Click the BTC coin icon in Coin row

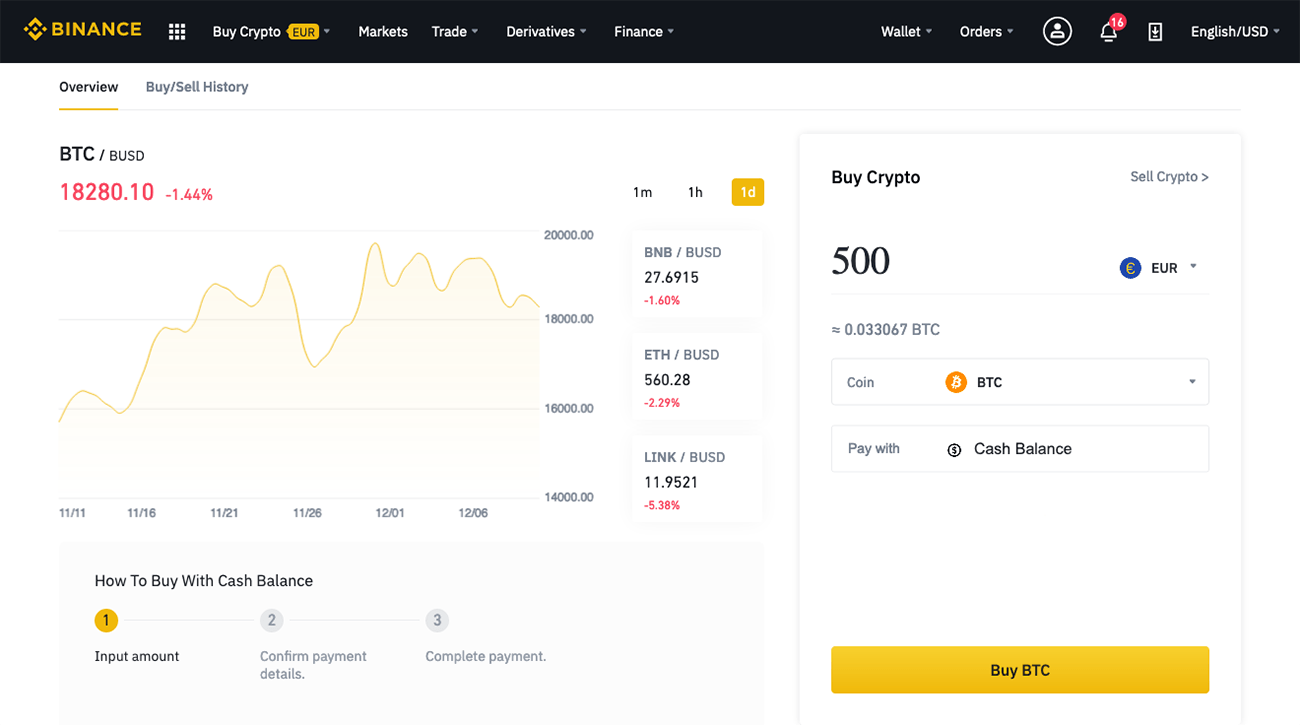coord(955,381)
